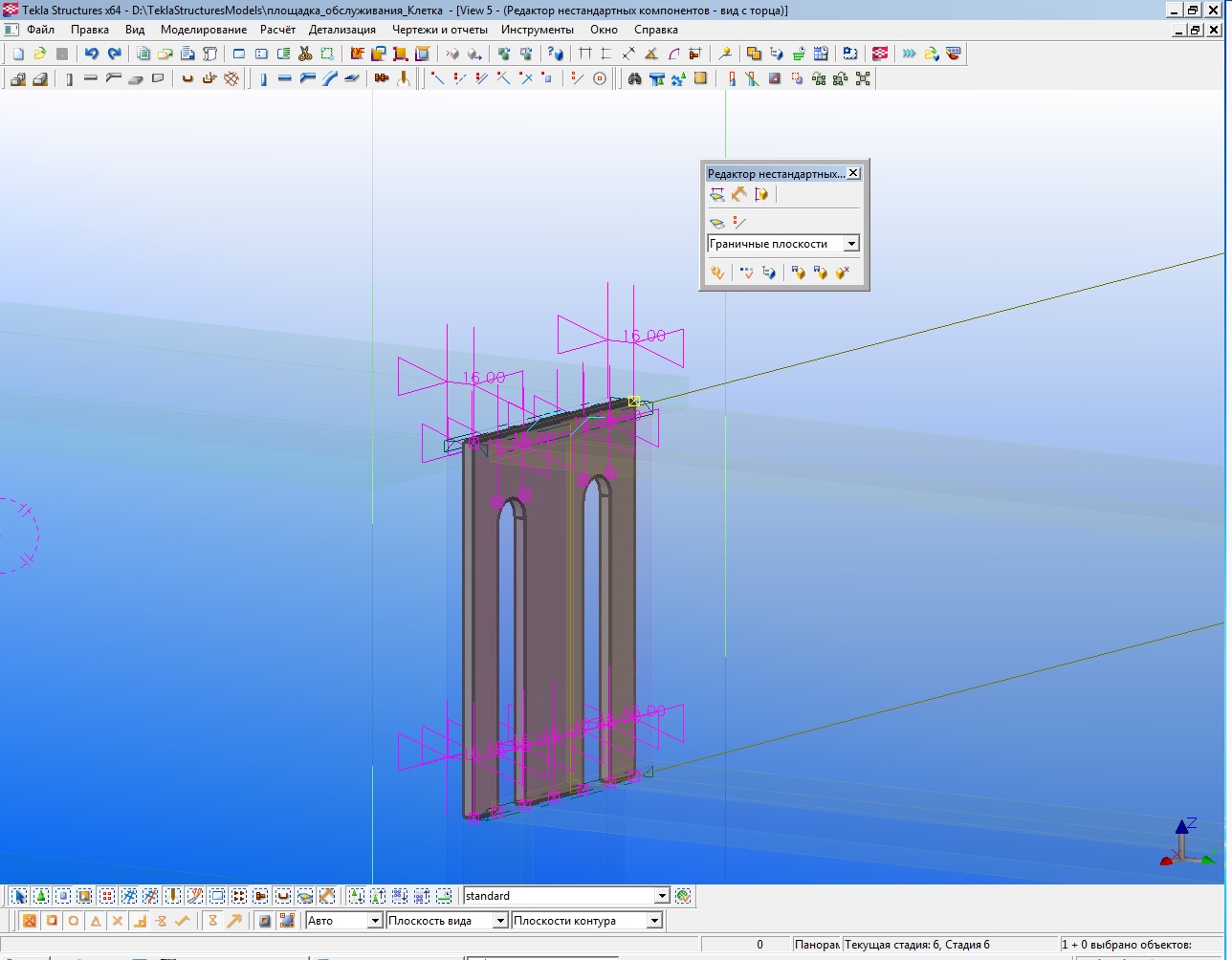Screen dimensions: 1232x960
Task: Click the binoculars icon in the toolbar
Action: click(x=634, y=79)
